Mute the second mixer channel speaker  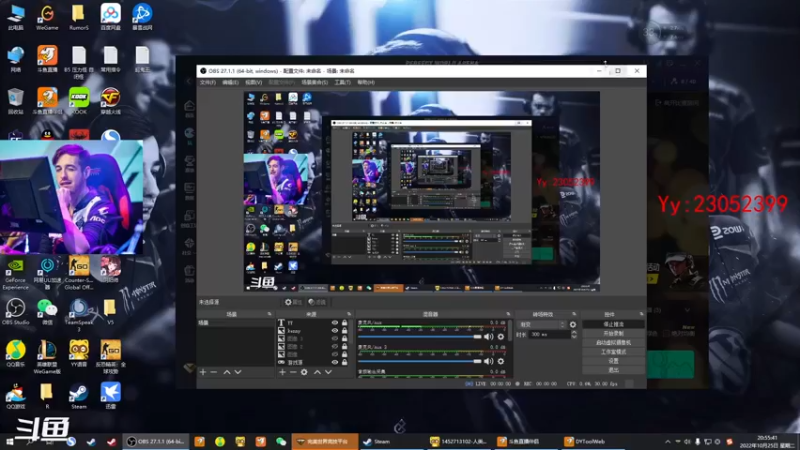click(488, 361)
